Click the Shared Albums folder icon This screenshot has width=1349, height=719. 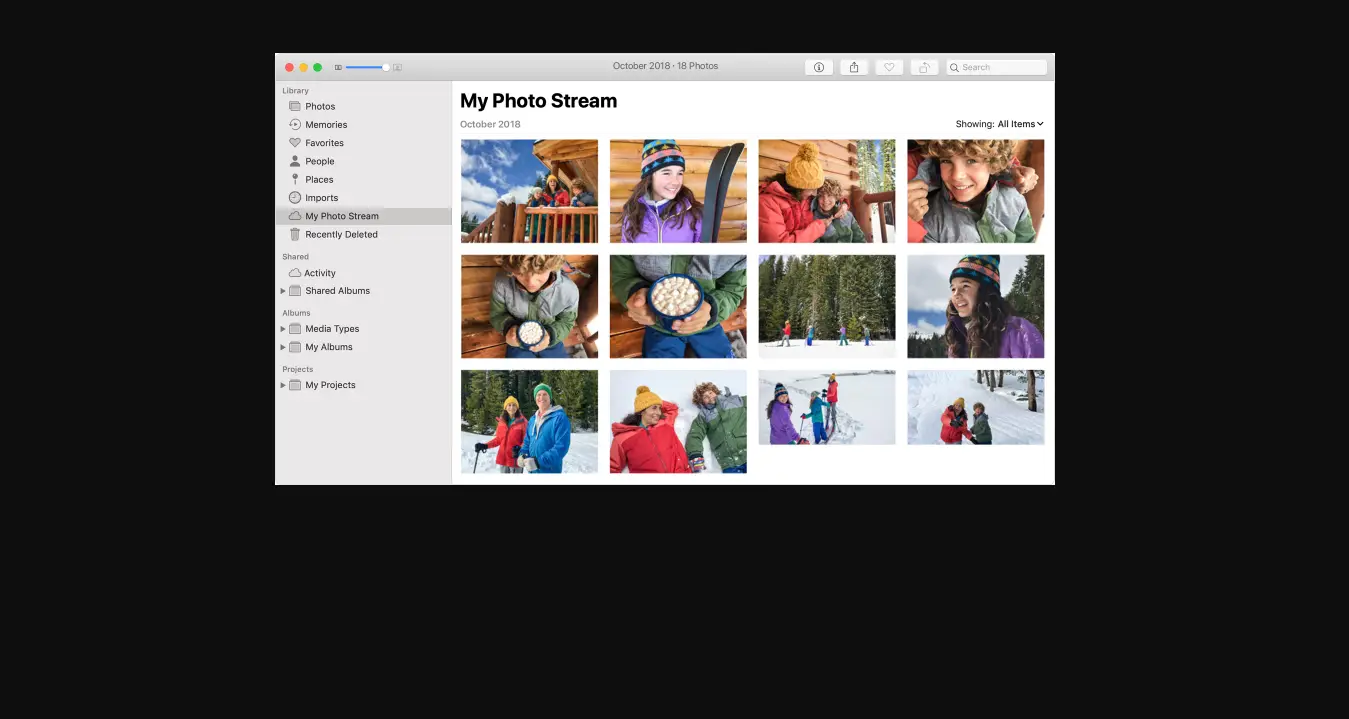[295, 291]
